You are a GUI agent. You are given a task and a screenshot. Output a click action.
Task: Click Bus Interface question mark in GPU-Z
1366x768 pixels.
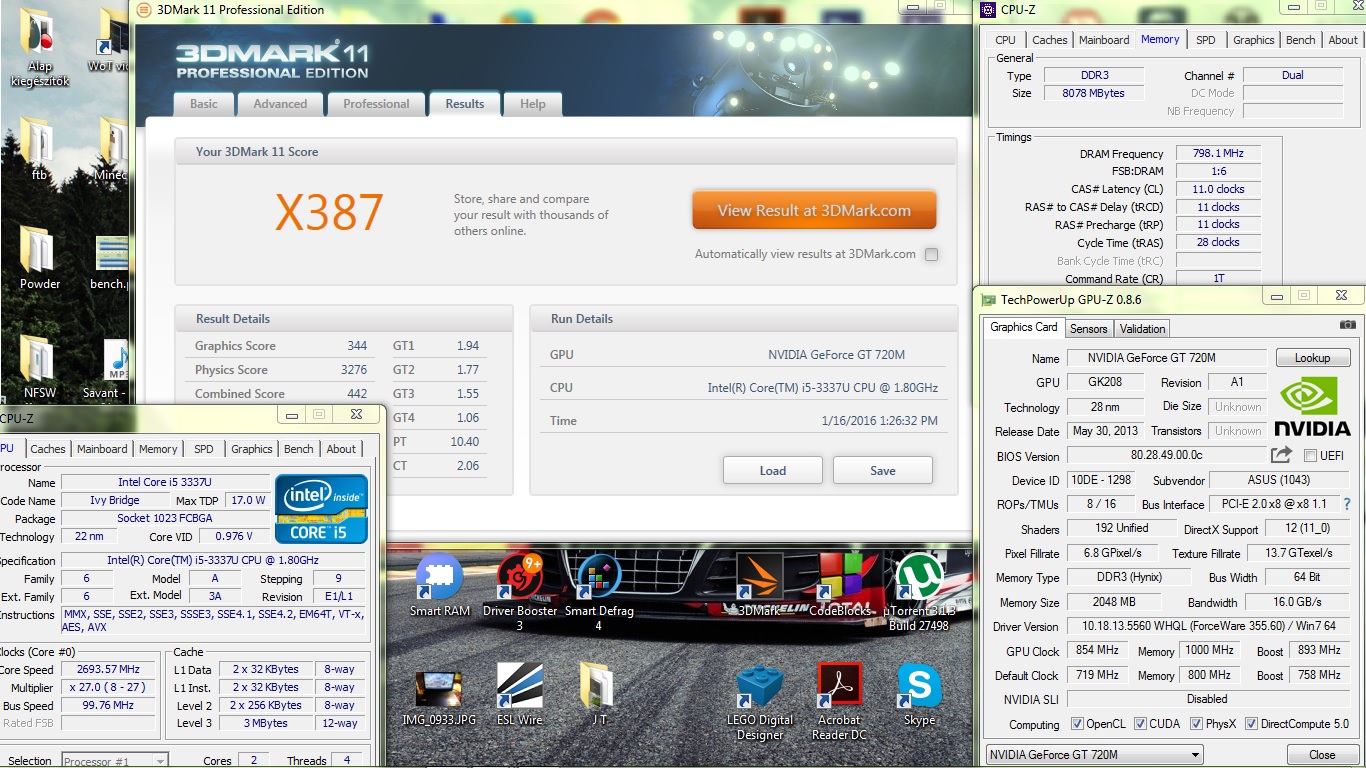click(1346, 504)
